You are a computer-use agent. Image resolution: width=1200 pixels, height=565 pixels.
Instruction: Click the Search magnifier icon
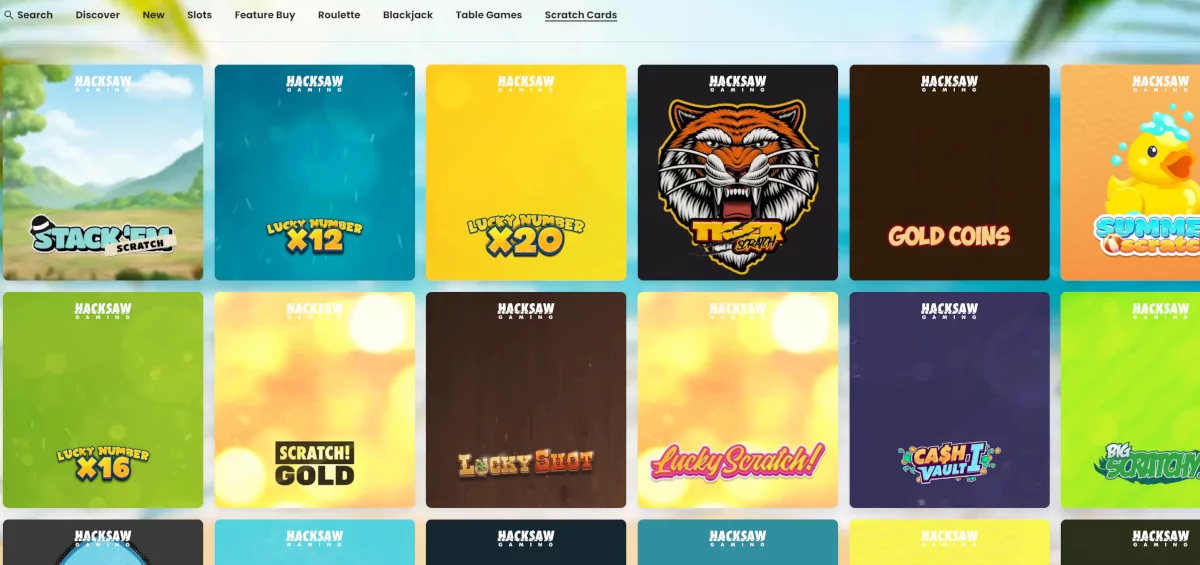9,15
